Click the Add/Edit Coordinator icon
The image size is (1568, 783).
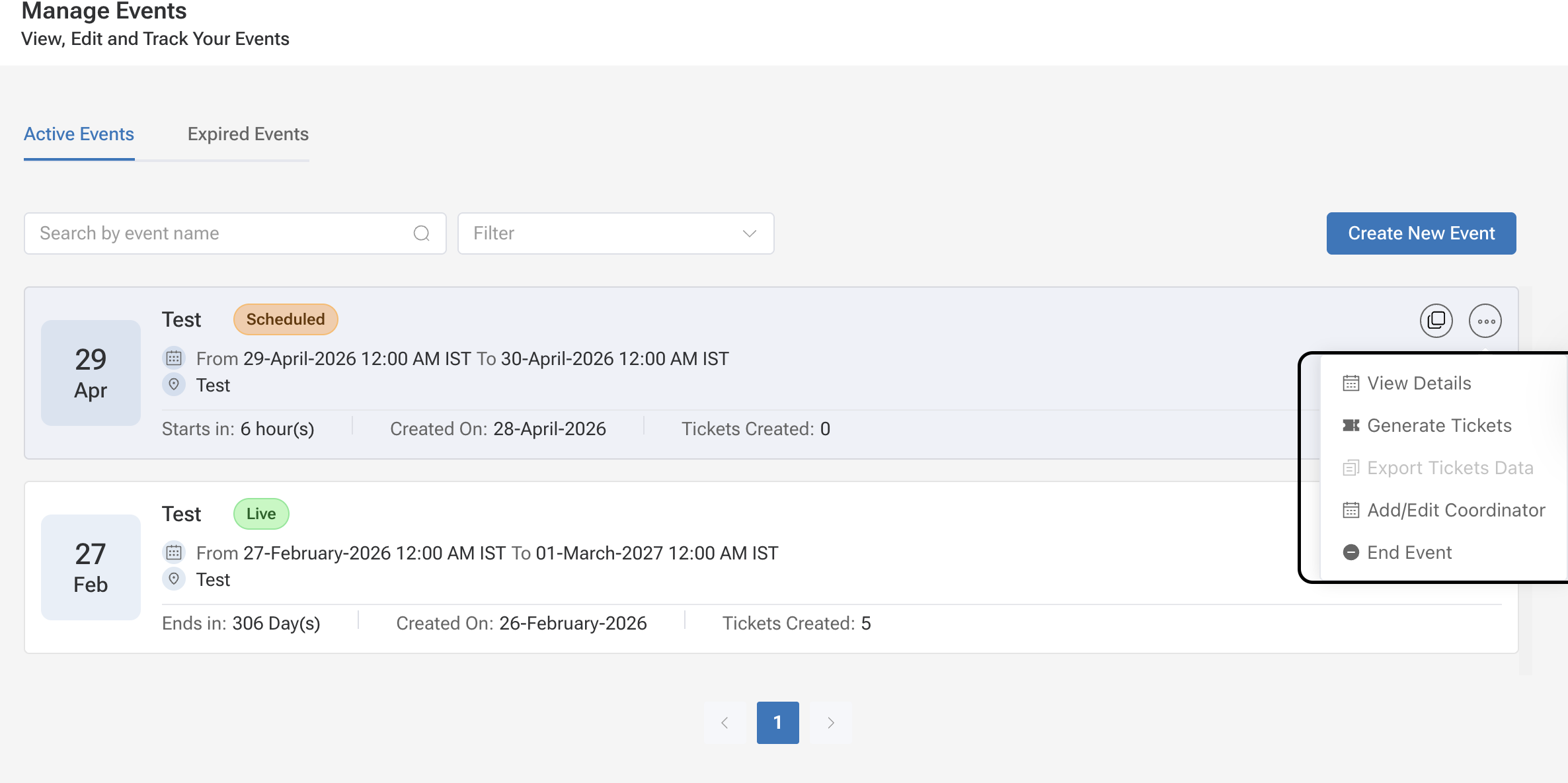pos(1351,511)
